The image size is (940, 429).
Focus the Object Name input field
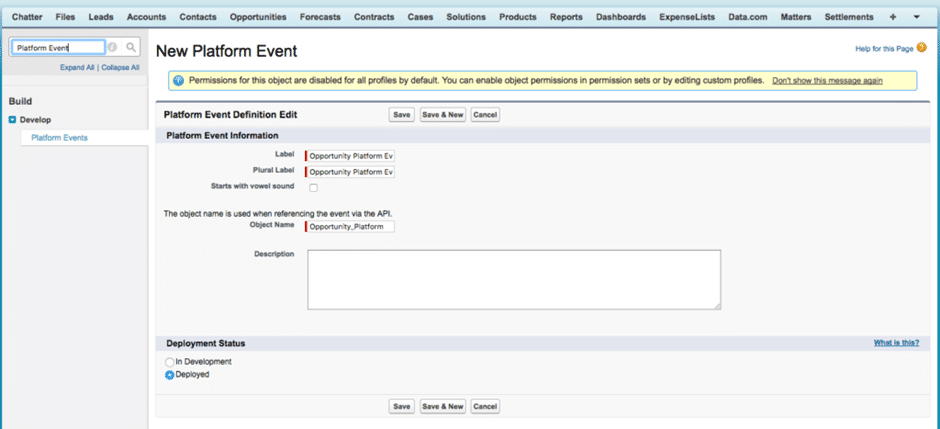click(351, 227)
